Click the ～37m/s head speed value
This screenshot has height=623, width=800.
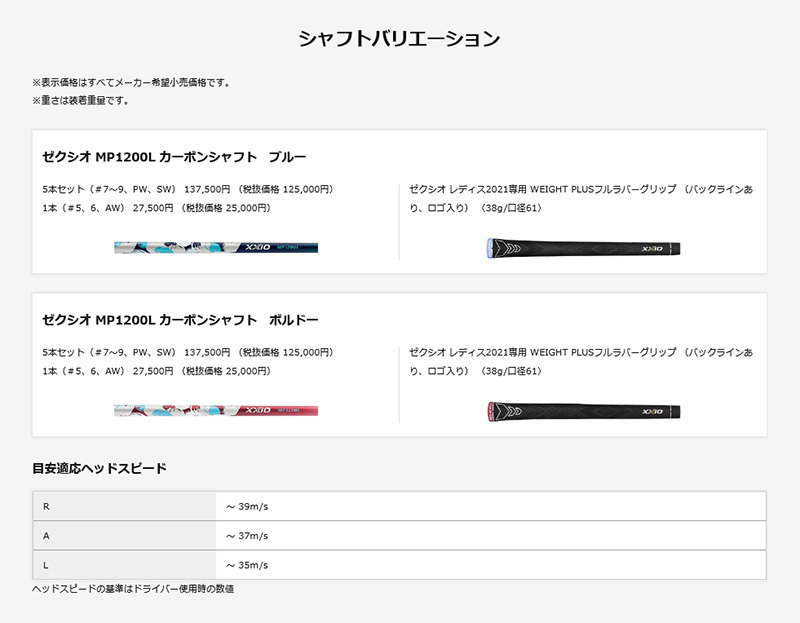247,536
